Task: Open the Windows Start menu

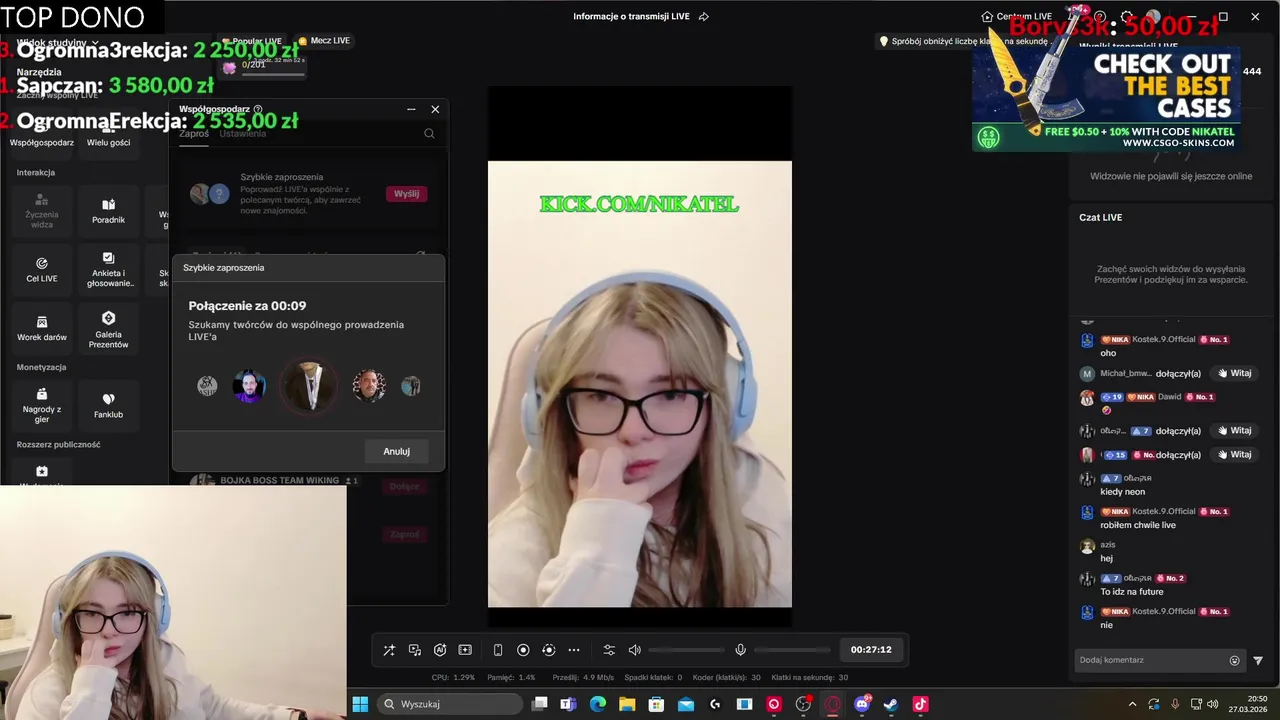Action: pyautogui.click(x=360, y=704)
